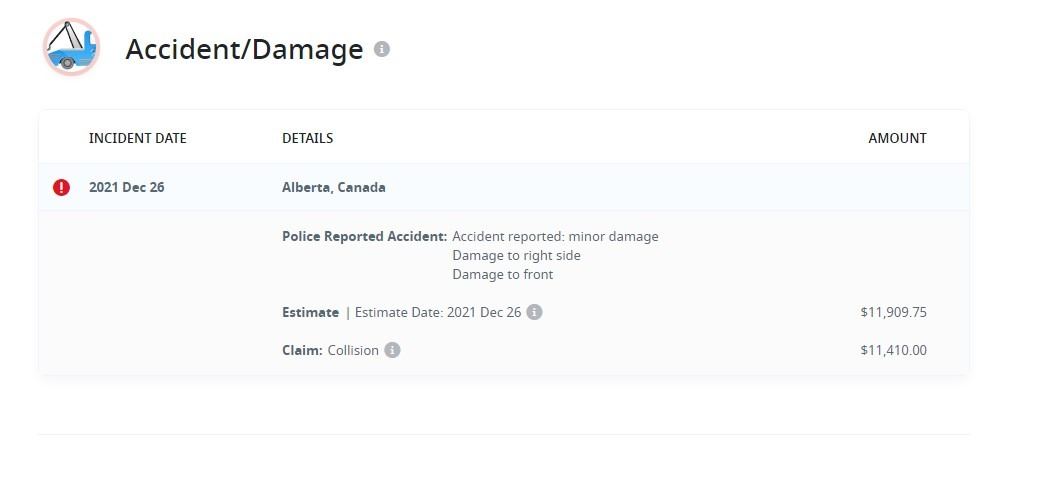This screenshot has height=482, width=1059.
Task: Open info tooltip beside Accident/Damage heading
Action: [x=381, y=49]
